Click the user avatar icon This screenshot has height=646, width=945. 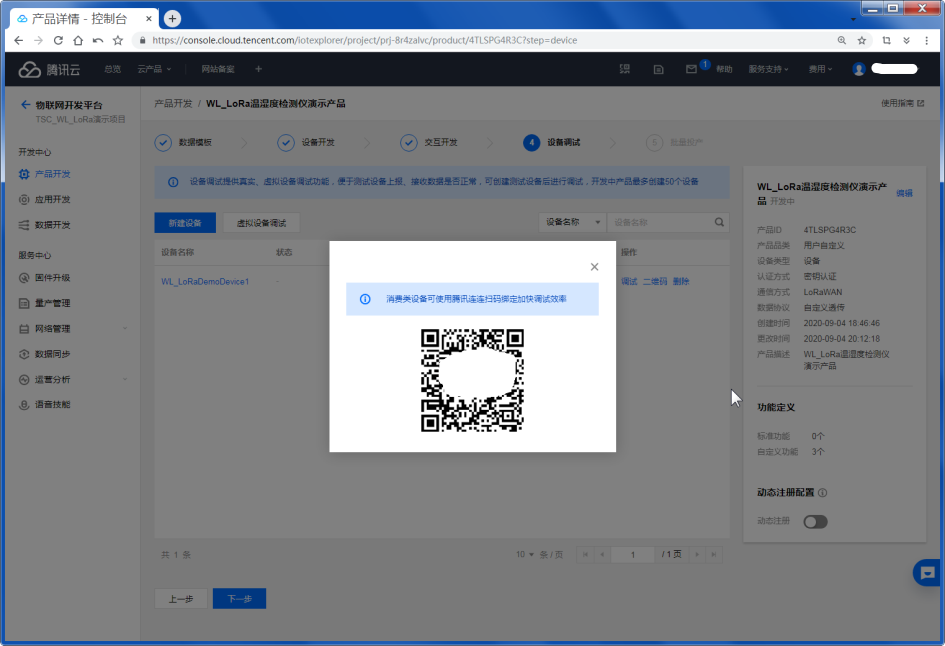[859, 69]
